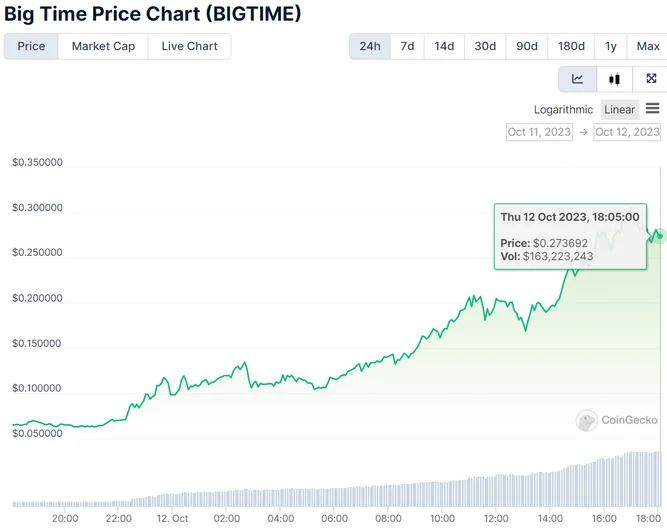
Task: Open the Oct 11, 2023 start date picker
Action: click(x=539, y=132)
